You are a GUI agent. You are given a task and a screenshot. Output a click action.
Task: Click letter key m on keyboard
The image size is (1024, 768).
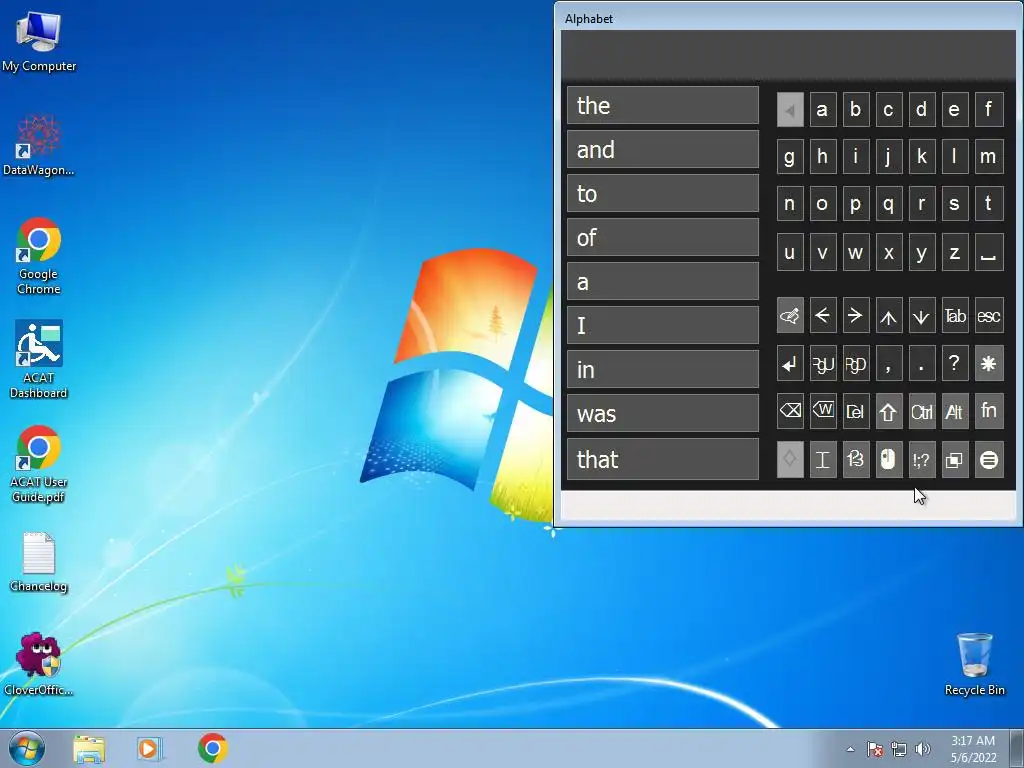[x=989, y=157]
